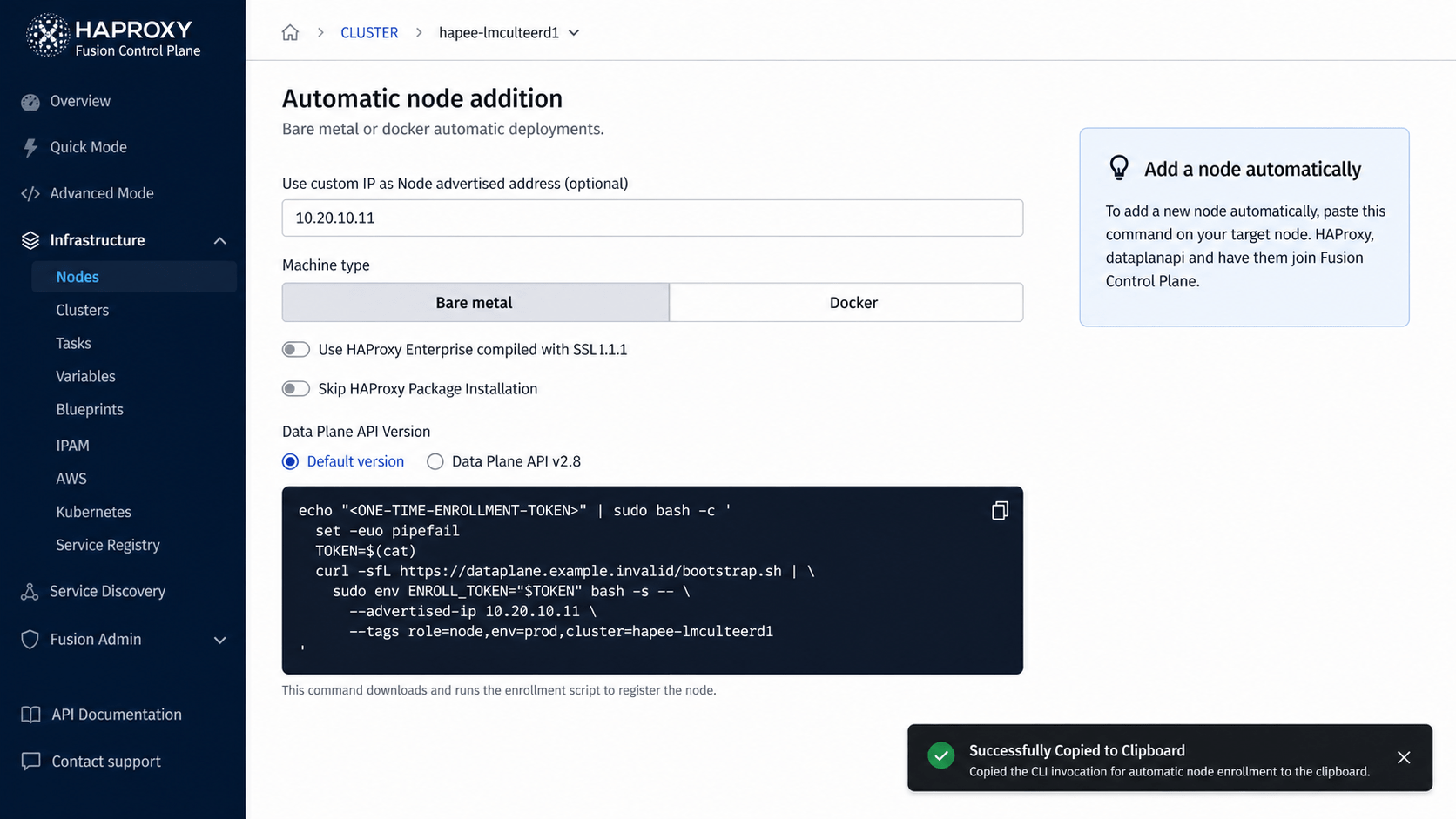
Task: Open Advanced Mode in the sidebar
Action: pyautogui.click(x=102, y=194)
